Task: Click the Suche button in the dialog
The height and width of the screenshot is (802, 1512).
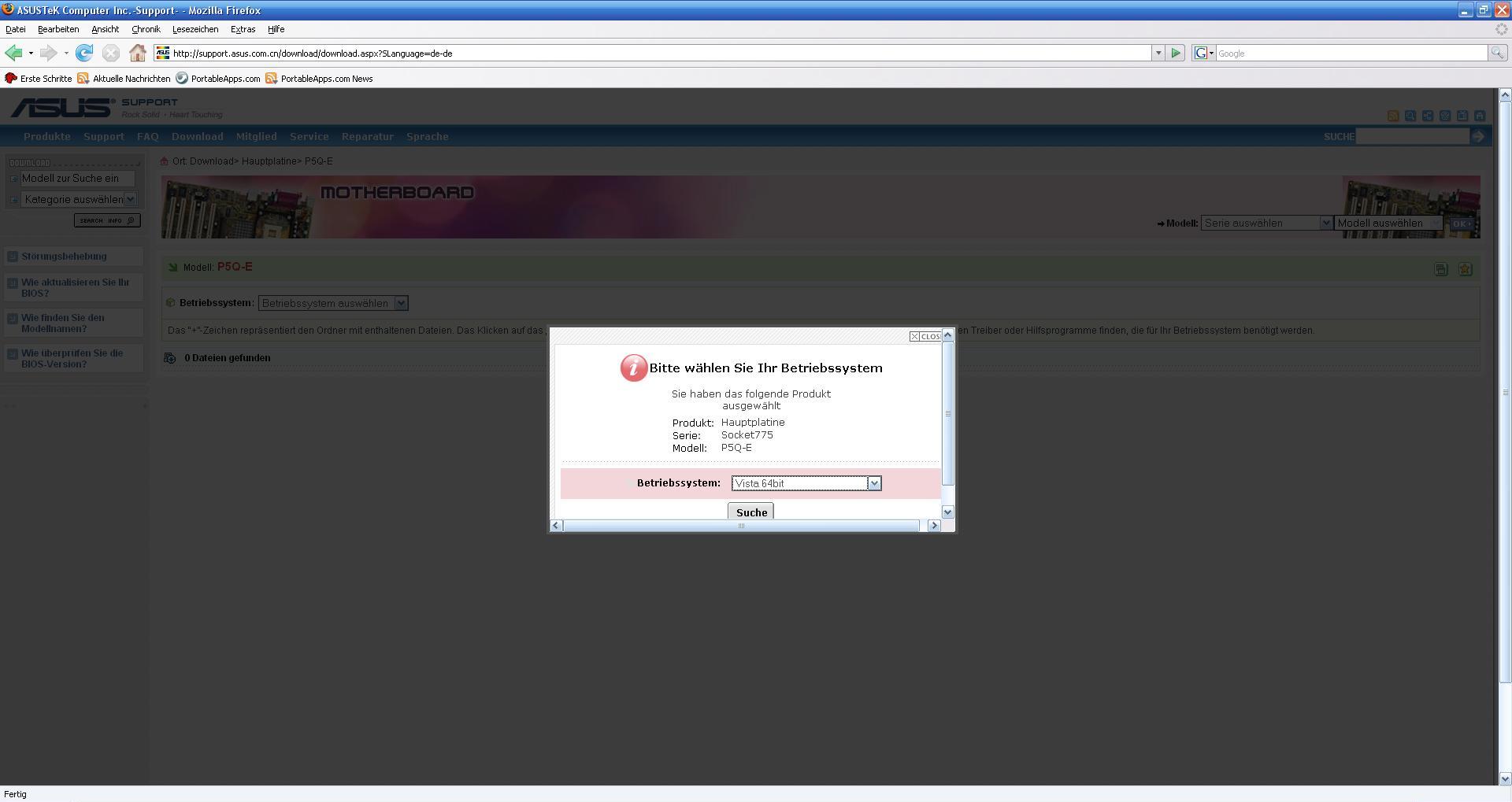Action: coord(751,512)
